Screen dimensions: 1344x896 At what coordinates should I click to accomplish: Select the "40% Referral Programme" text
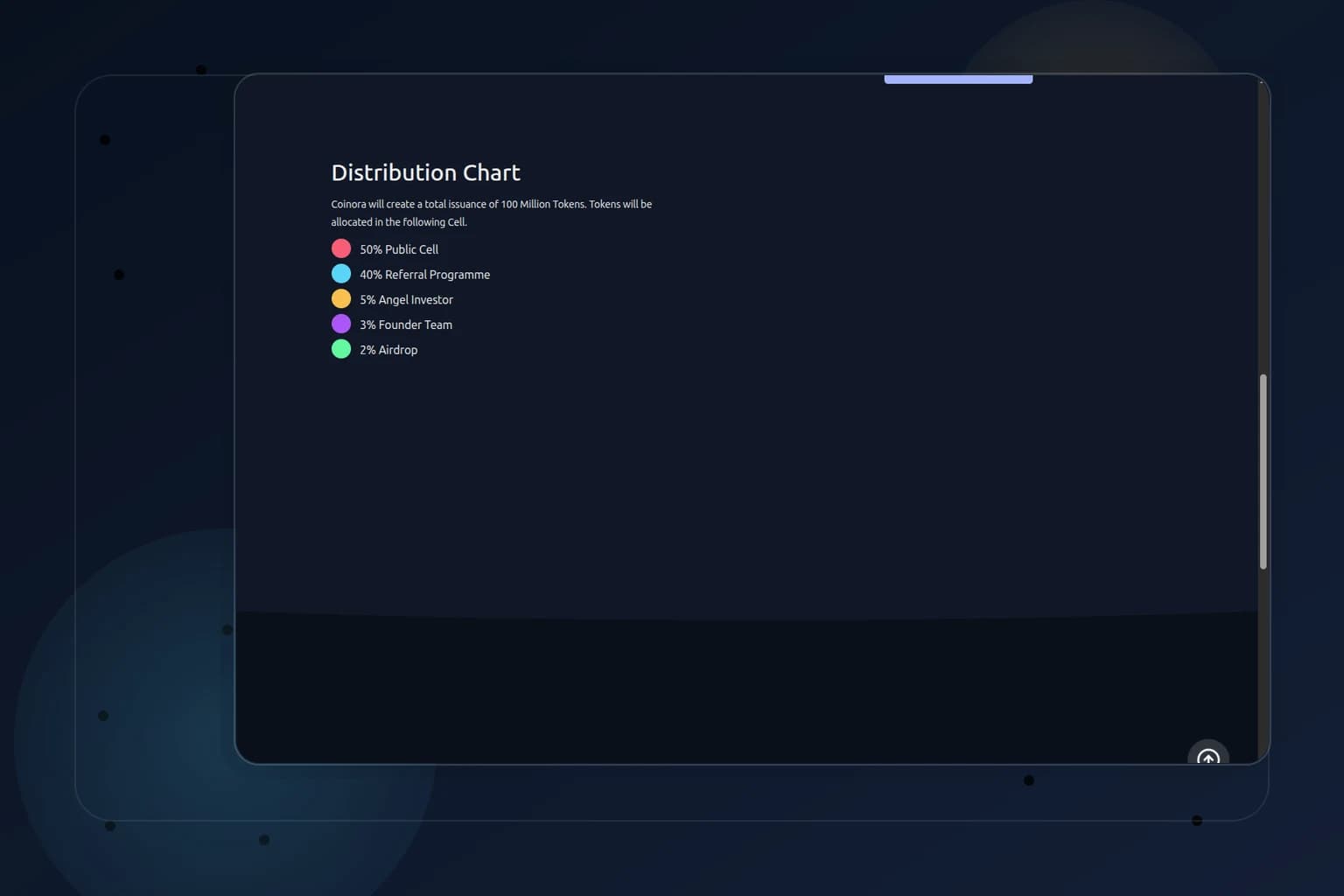(x=424, y=275)
